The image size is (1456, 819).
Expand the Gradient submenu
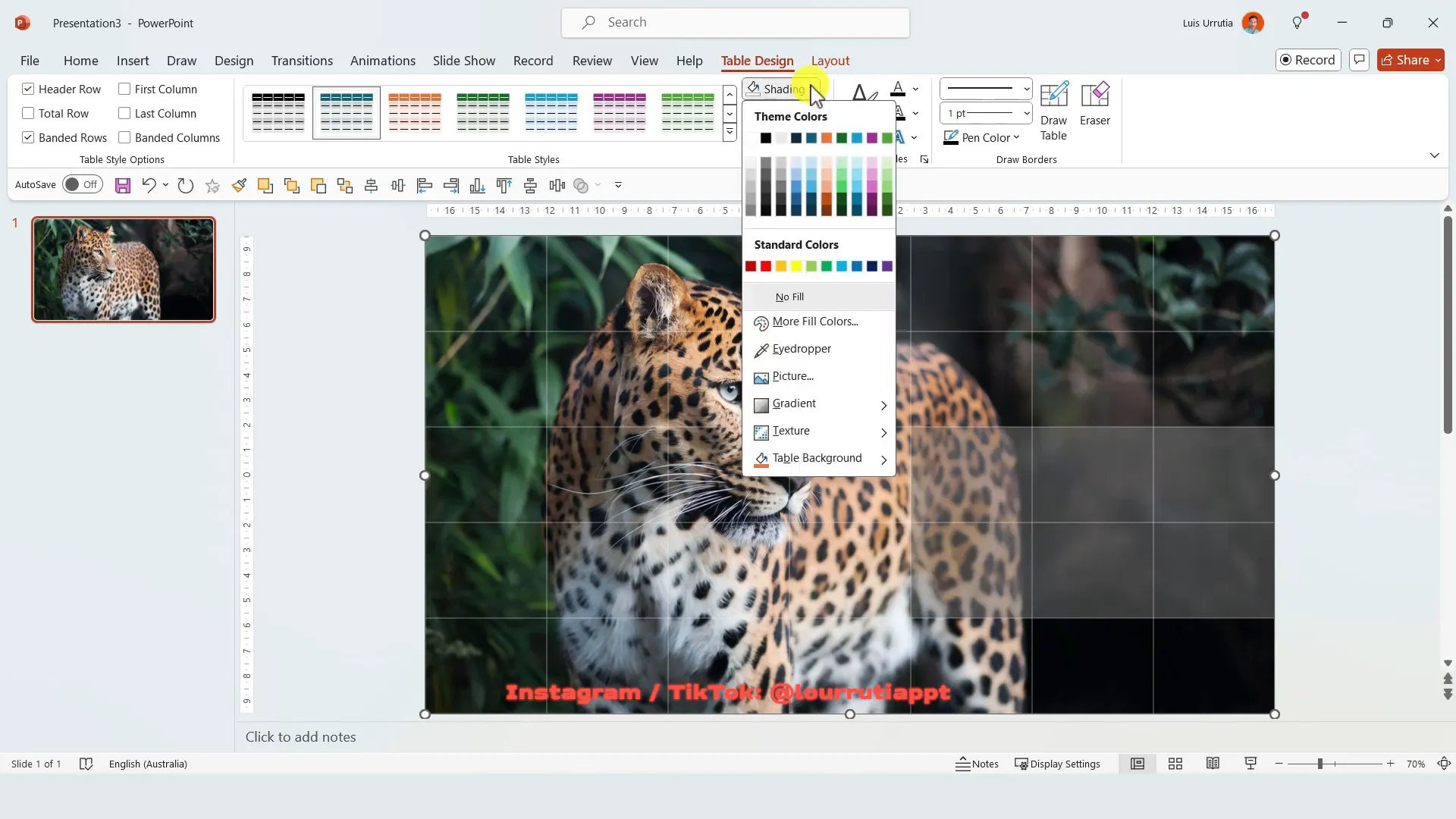[819, 404]
